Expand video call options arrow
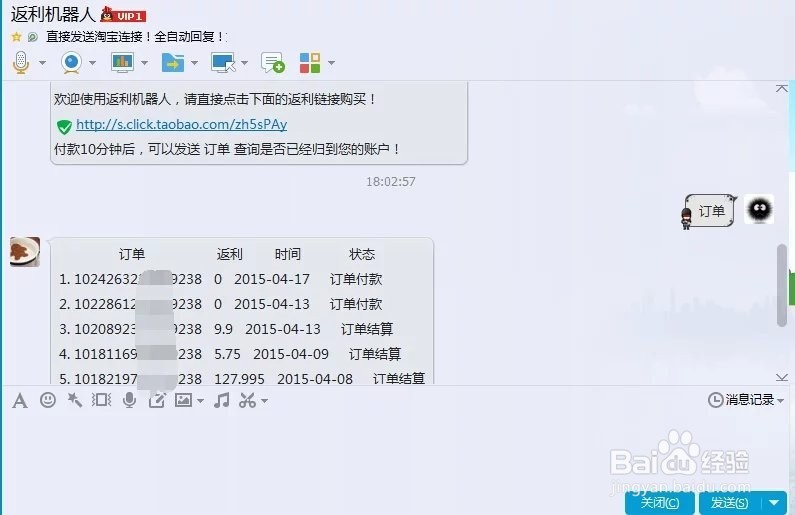This screenshot has width=795, height=515. [92, 63]
